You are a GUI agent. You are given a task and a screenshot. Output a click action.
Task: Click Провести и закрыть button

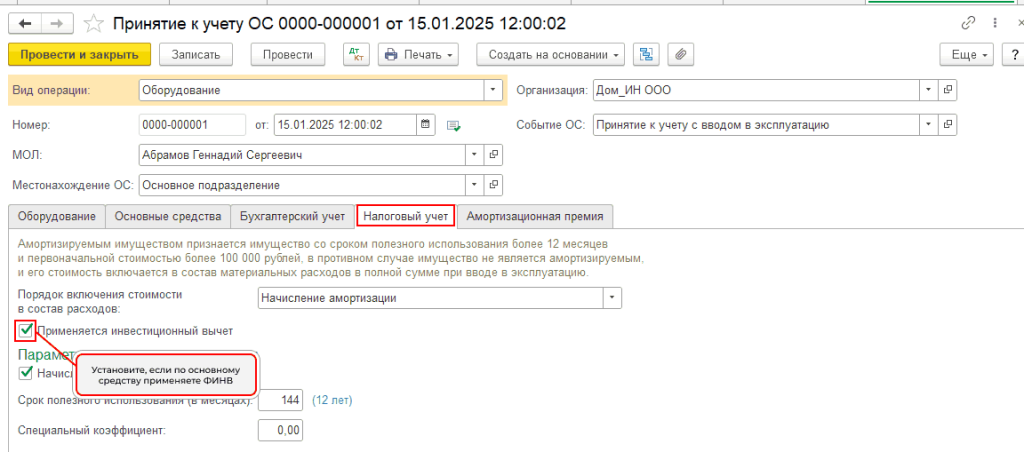80,55
